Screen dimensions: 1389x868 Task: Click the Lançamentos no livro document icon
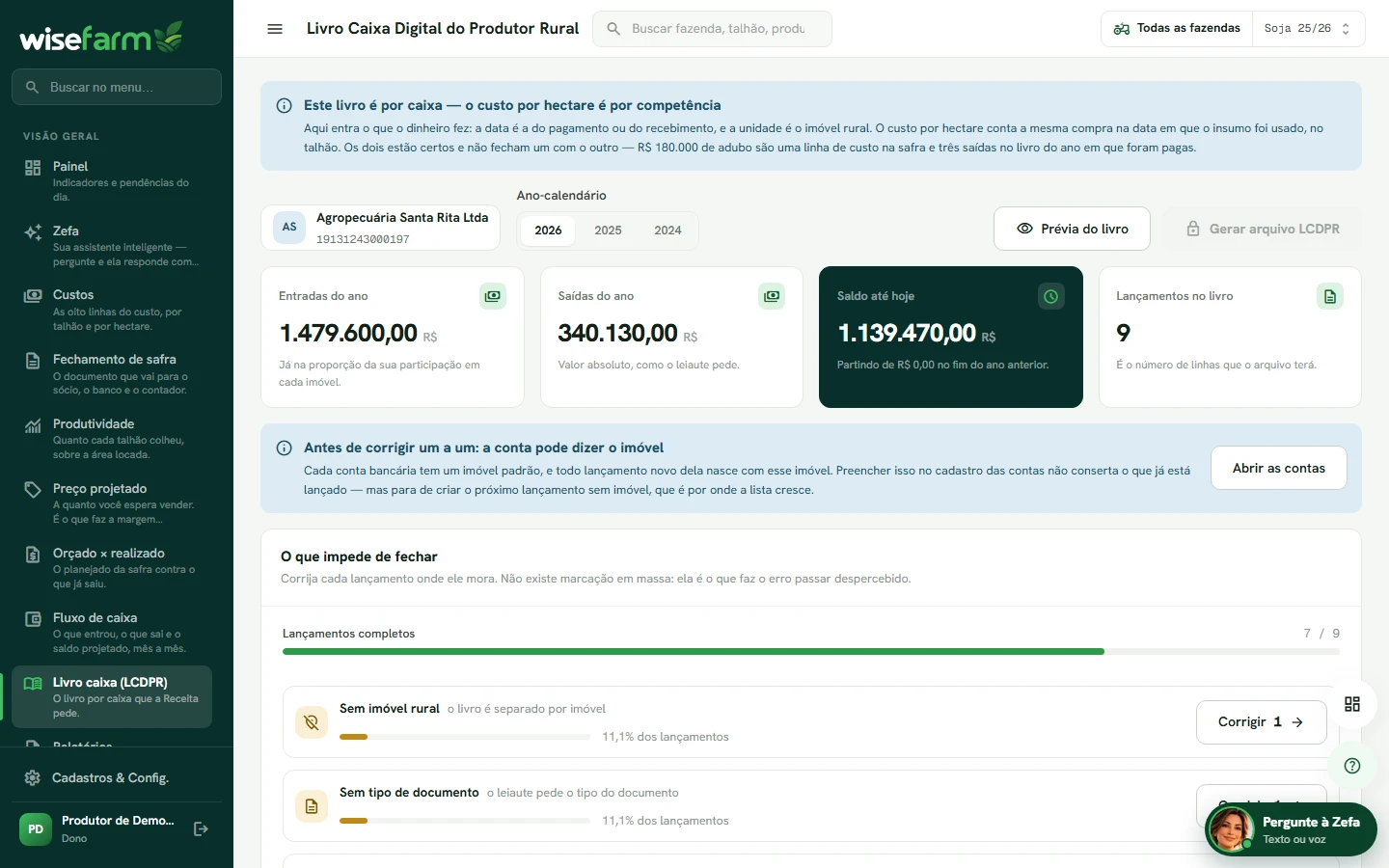1330,296
